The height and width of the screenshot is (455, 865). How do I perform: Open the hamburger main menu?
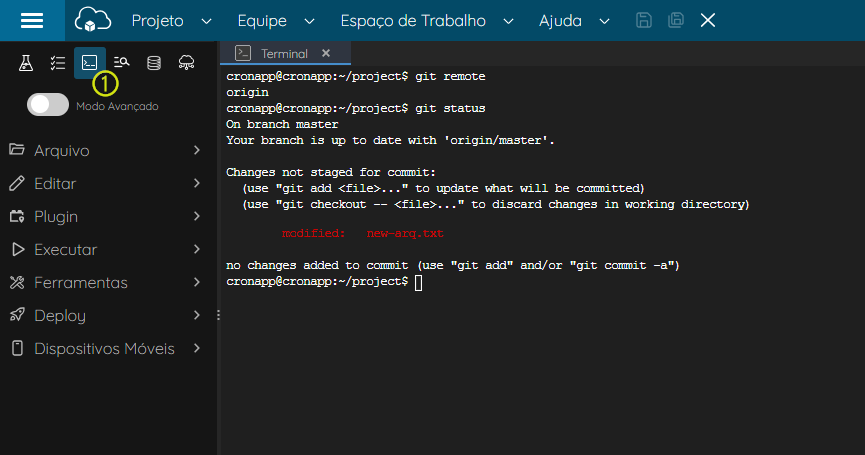coord(32,20)
